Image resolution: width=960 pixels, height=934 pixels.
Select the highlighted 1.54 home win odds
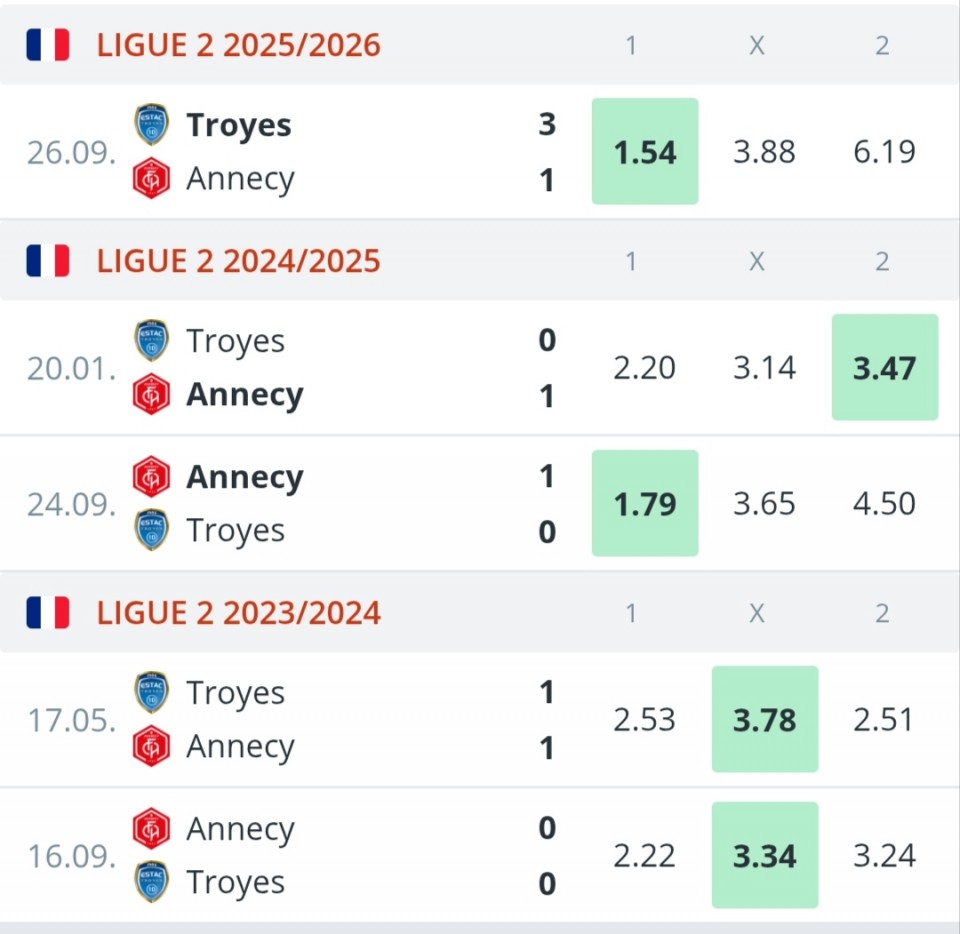click(645, 152)
